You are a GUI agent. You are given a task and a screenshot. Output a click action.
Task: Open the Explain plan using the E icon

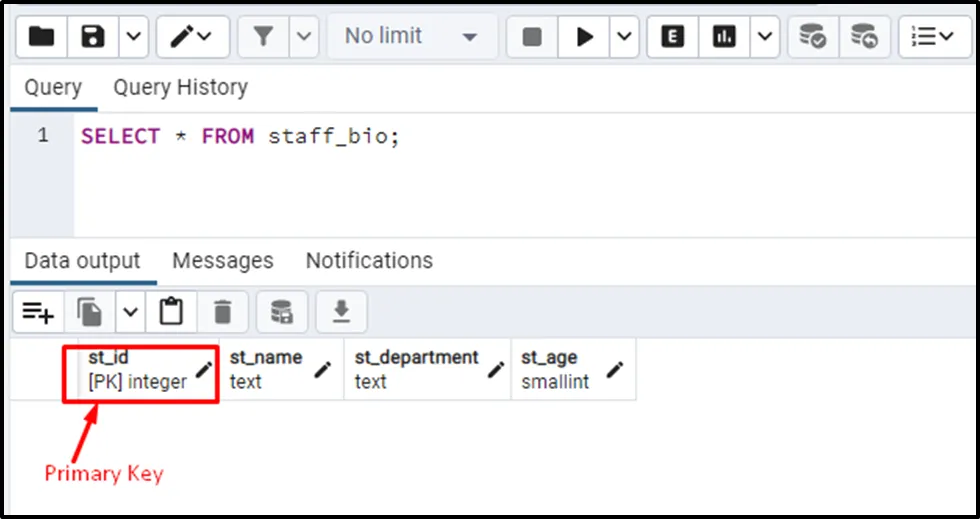pos(673,37)
